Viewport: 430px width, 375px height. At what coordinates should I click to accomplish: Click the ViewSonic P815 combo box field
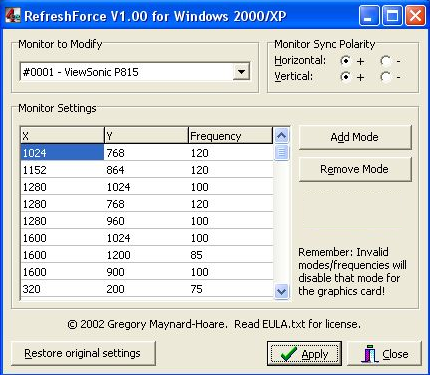pos(135,72)
